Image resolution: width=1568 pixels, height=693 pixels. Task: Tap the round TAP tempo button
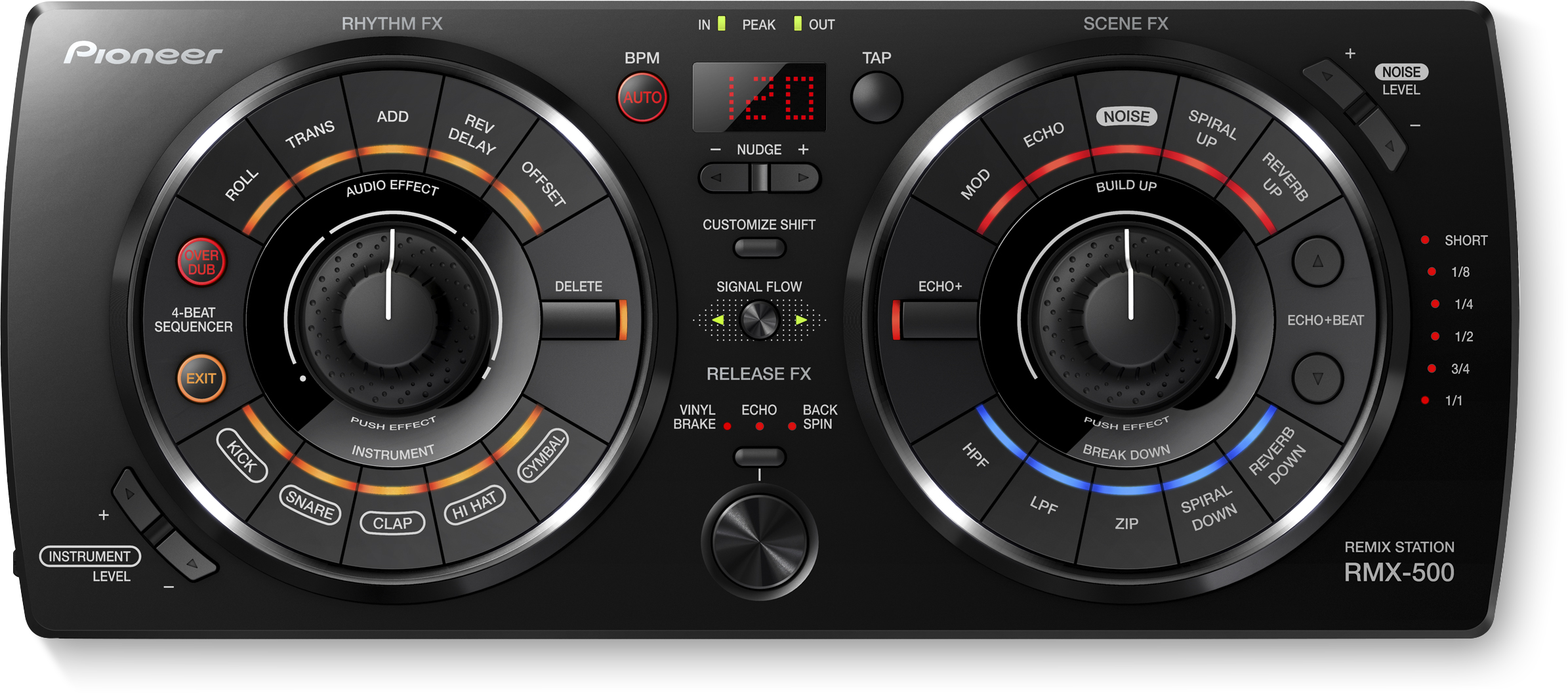(x=877, y=97)
